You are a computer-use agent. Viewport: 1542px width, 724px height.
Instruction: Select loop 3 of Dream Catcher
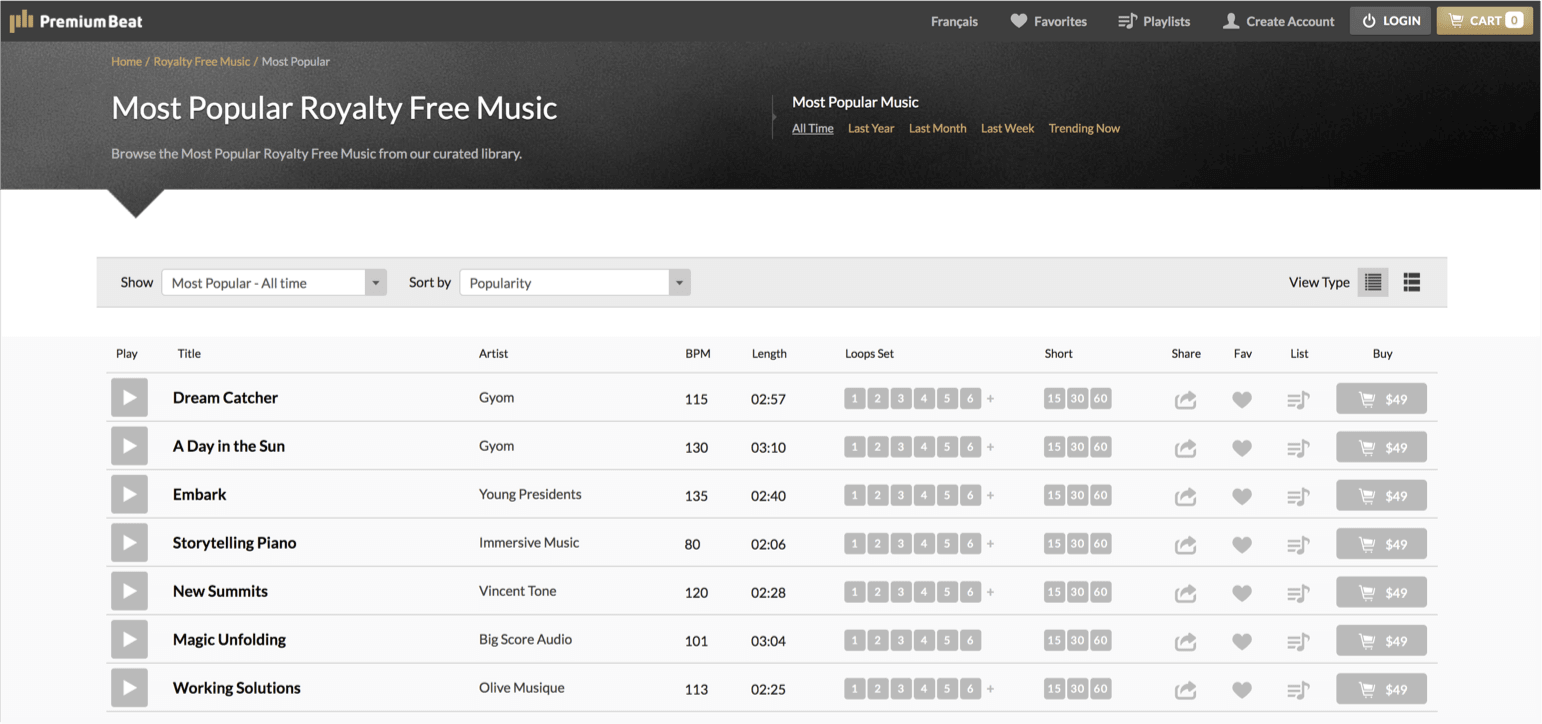[x=900, y=398]
